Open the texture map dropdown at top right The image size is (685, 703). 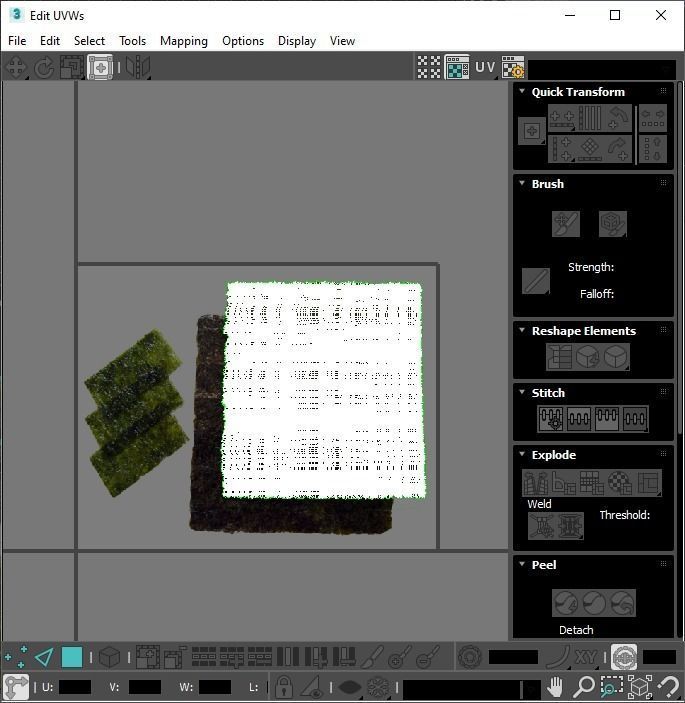coord(602,69)
